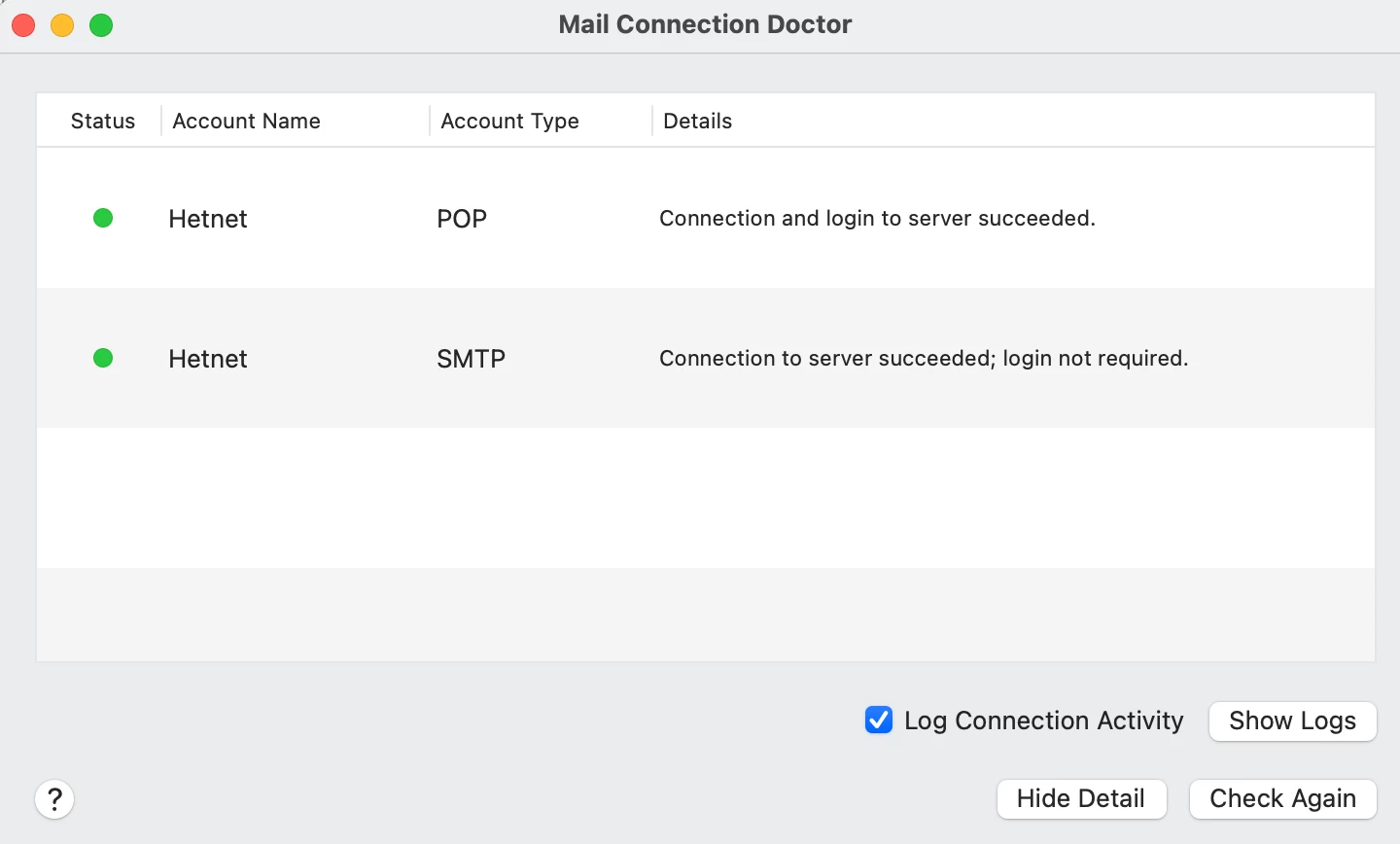Click the SMTP account type cell
1400x844 pixels.
[x=471, y=359]
